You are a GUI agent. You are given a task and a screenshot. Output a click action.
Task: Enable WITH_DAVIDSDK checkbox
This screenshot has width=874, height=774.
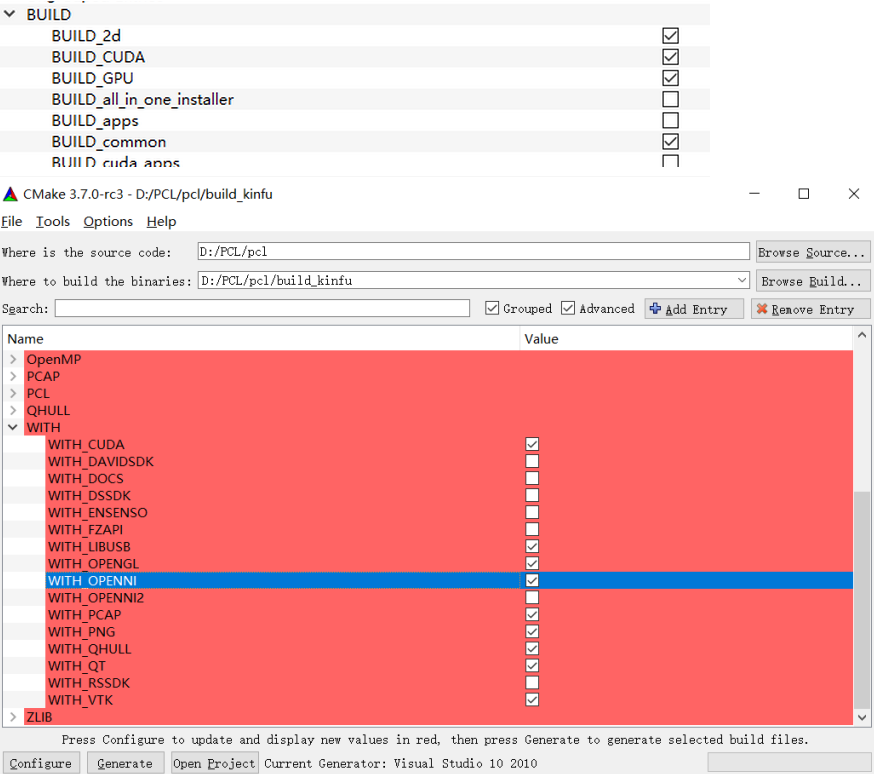pyautogui.click(x=532, y=461)
